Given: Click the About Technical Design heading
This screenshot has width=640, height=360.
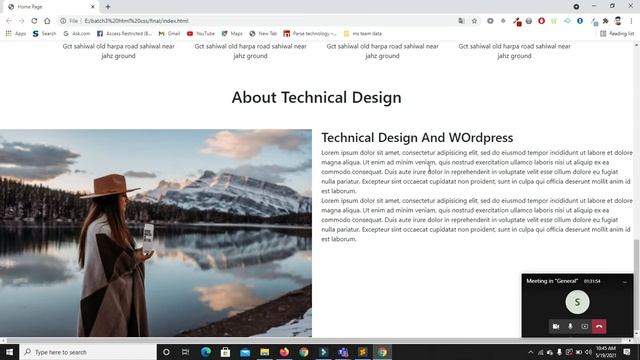Looking at the screenshot, I should coord(316,98).
